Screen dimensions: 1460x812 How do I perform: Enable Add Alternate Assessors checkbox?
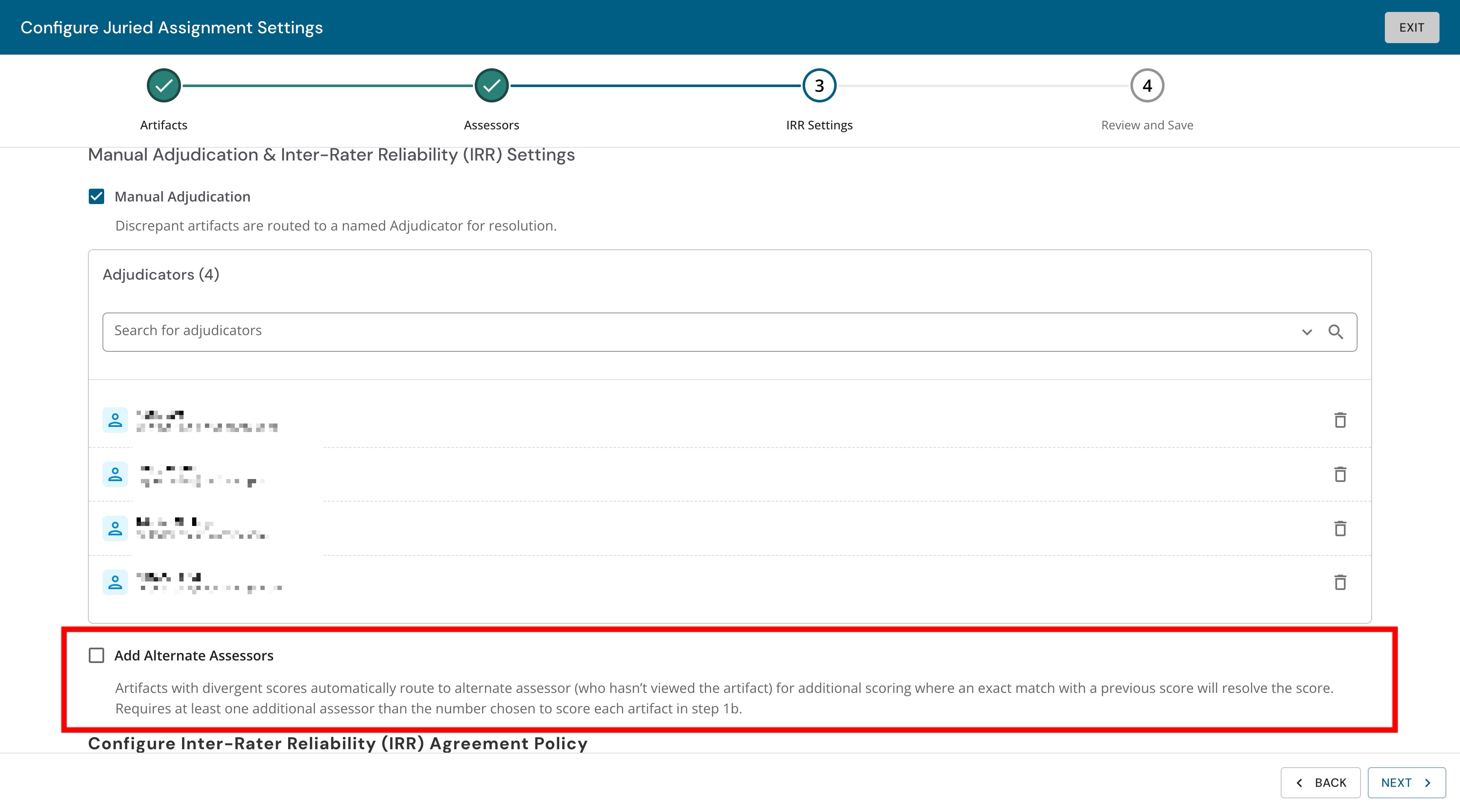96,656
